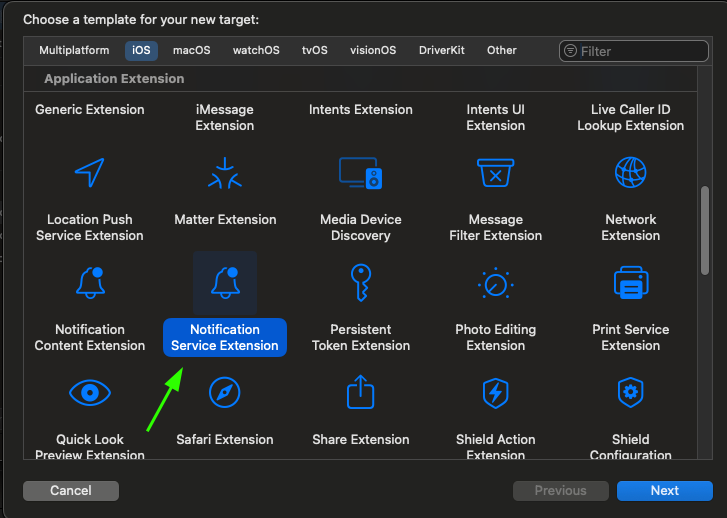Image resolution: width=727 pixels, height=518 pixels.
Task: Select the Generic Extension label
Action: 90,109
